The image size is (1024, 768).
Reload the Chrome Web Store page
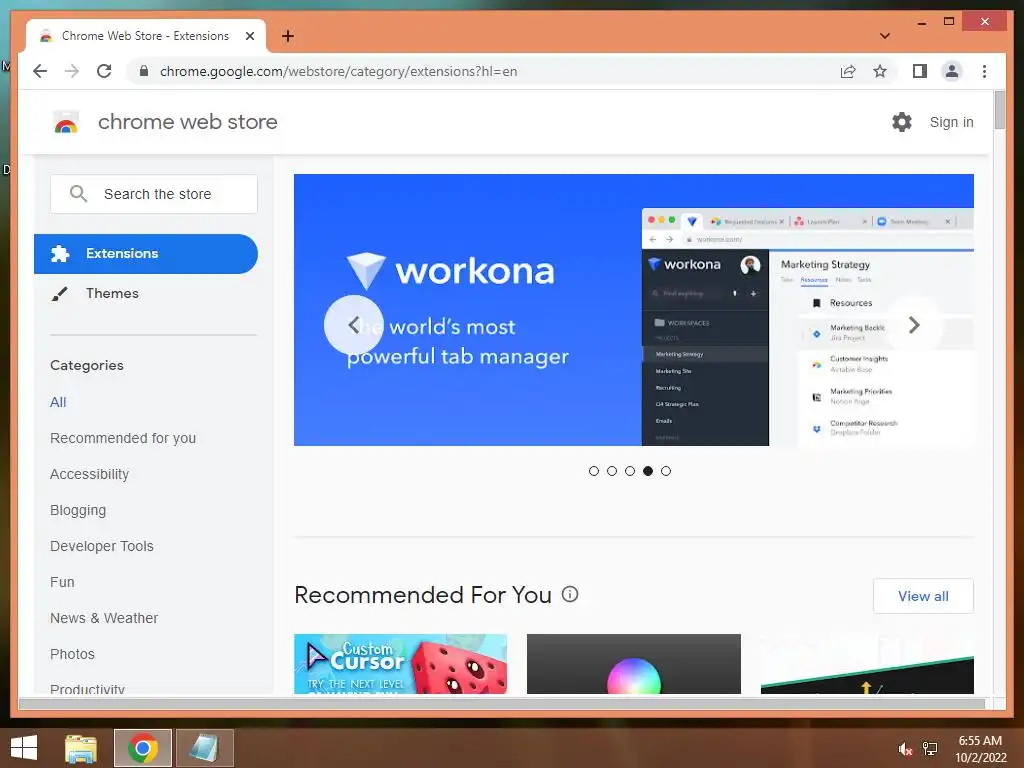click(104, 71)
